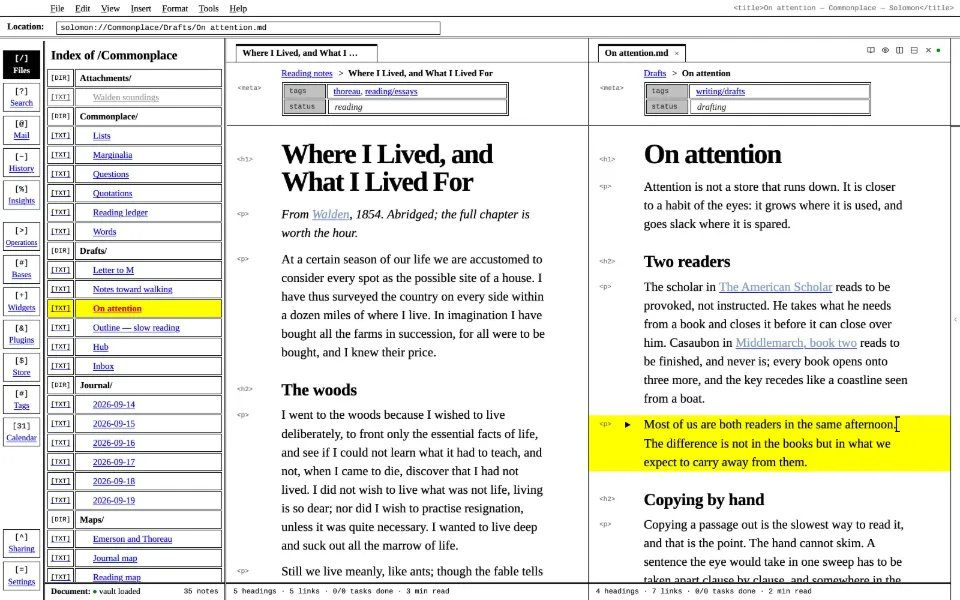Open the Files sidebar panel

21,64
